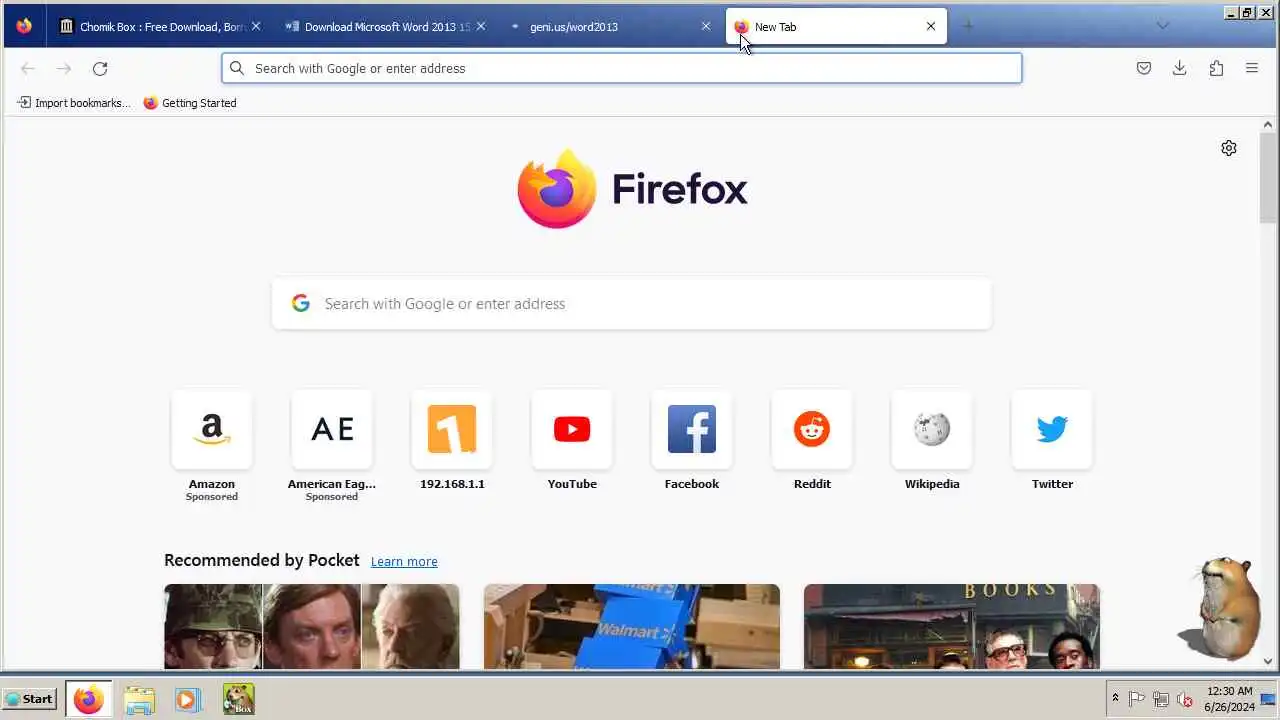Close the geni.us/word2013 tab
The width and height of the screenshot is (1280, 720).
click(706, 27)
